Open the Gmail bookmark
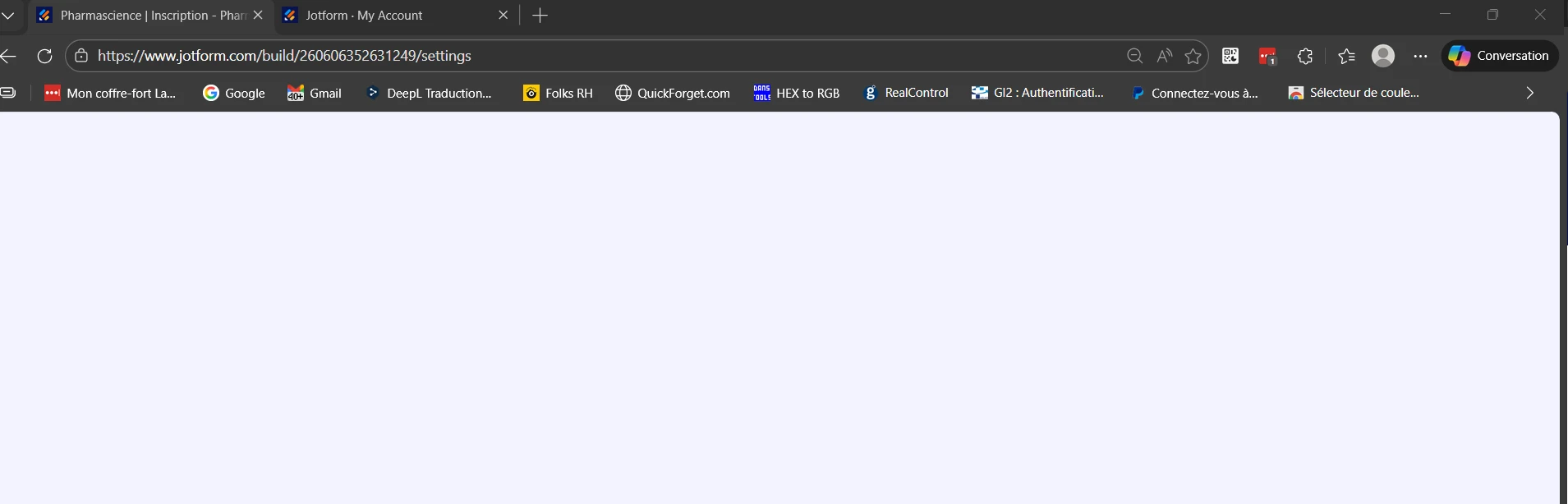Screen dimensions: 1568x504 coord(314,93)
